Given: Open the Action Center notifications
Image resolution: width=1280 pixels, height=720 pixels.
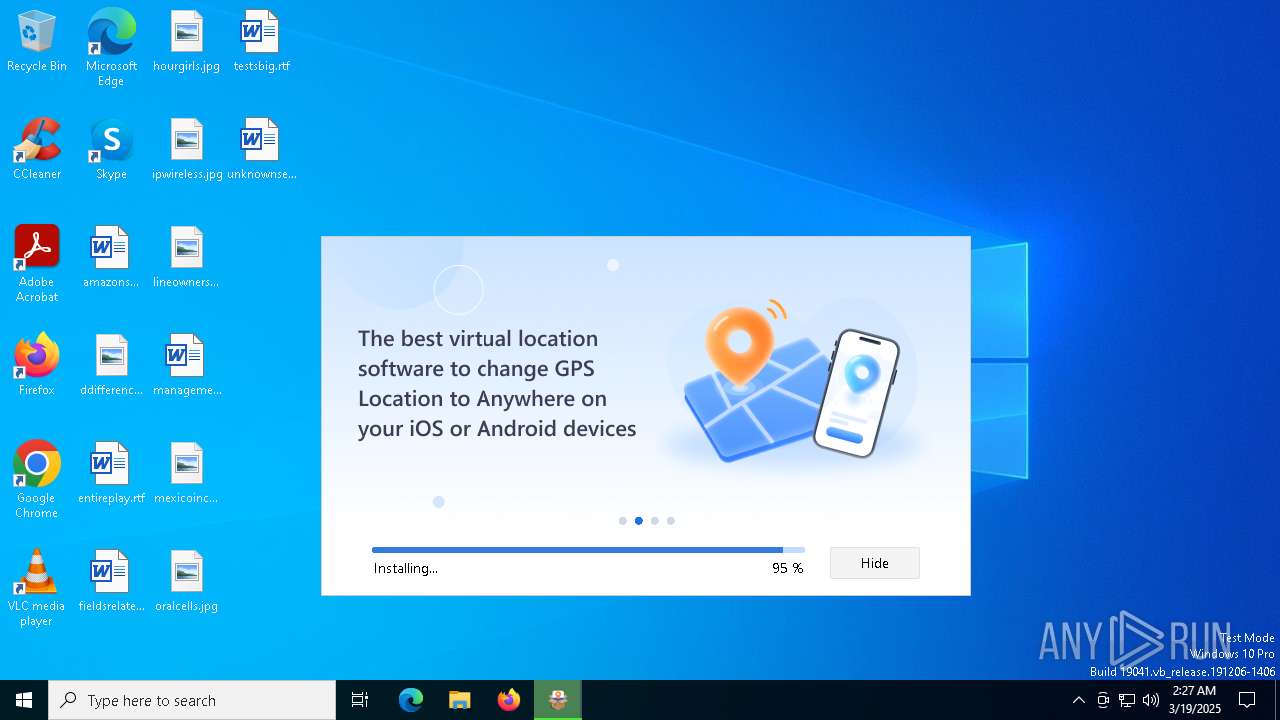Looking at the screenshot, I should coord(1247,700).
